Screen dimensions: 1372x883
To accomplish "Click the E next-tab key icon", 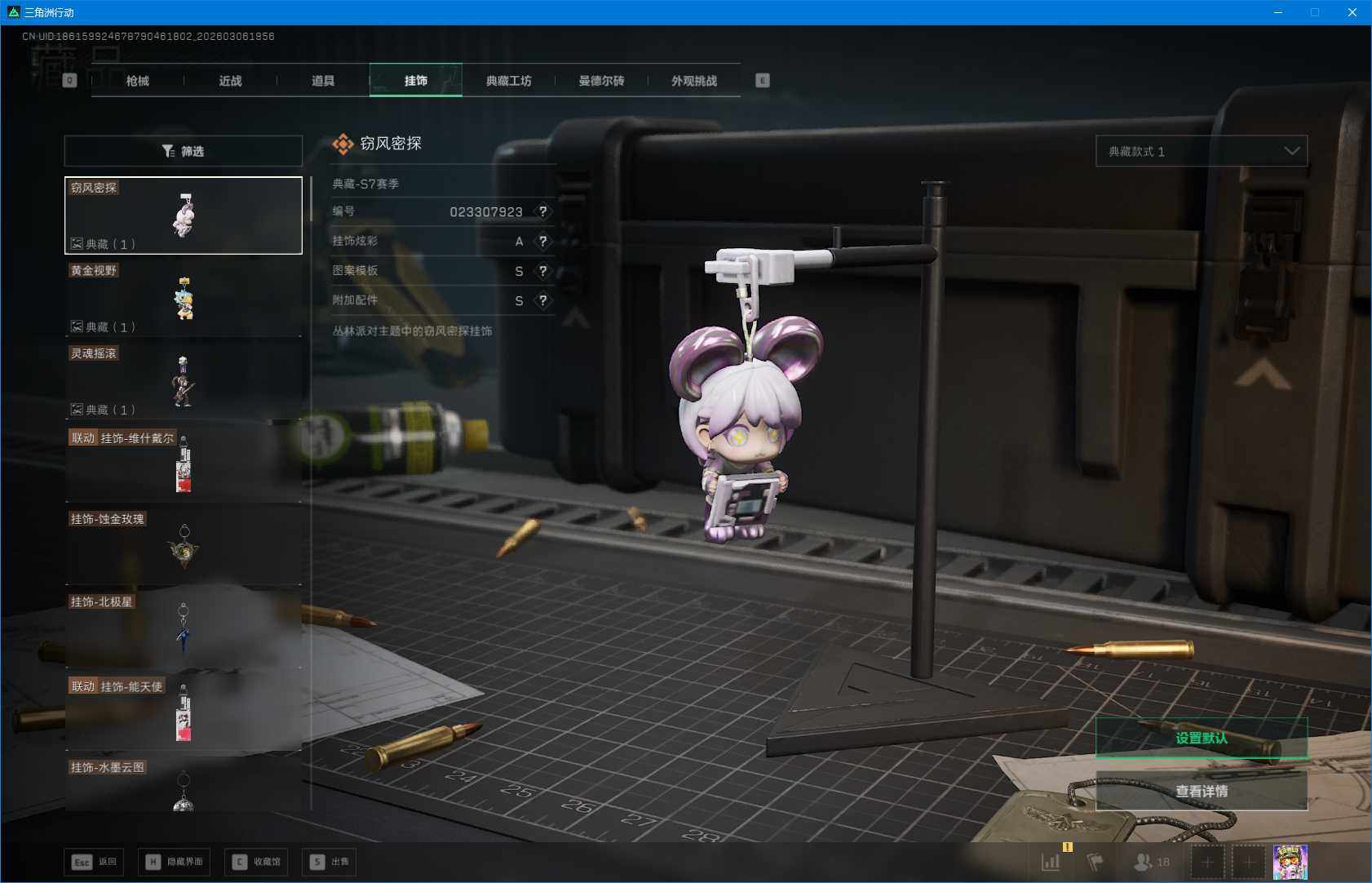I will [x=763, y=81].
